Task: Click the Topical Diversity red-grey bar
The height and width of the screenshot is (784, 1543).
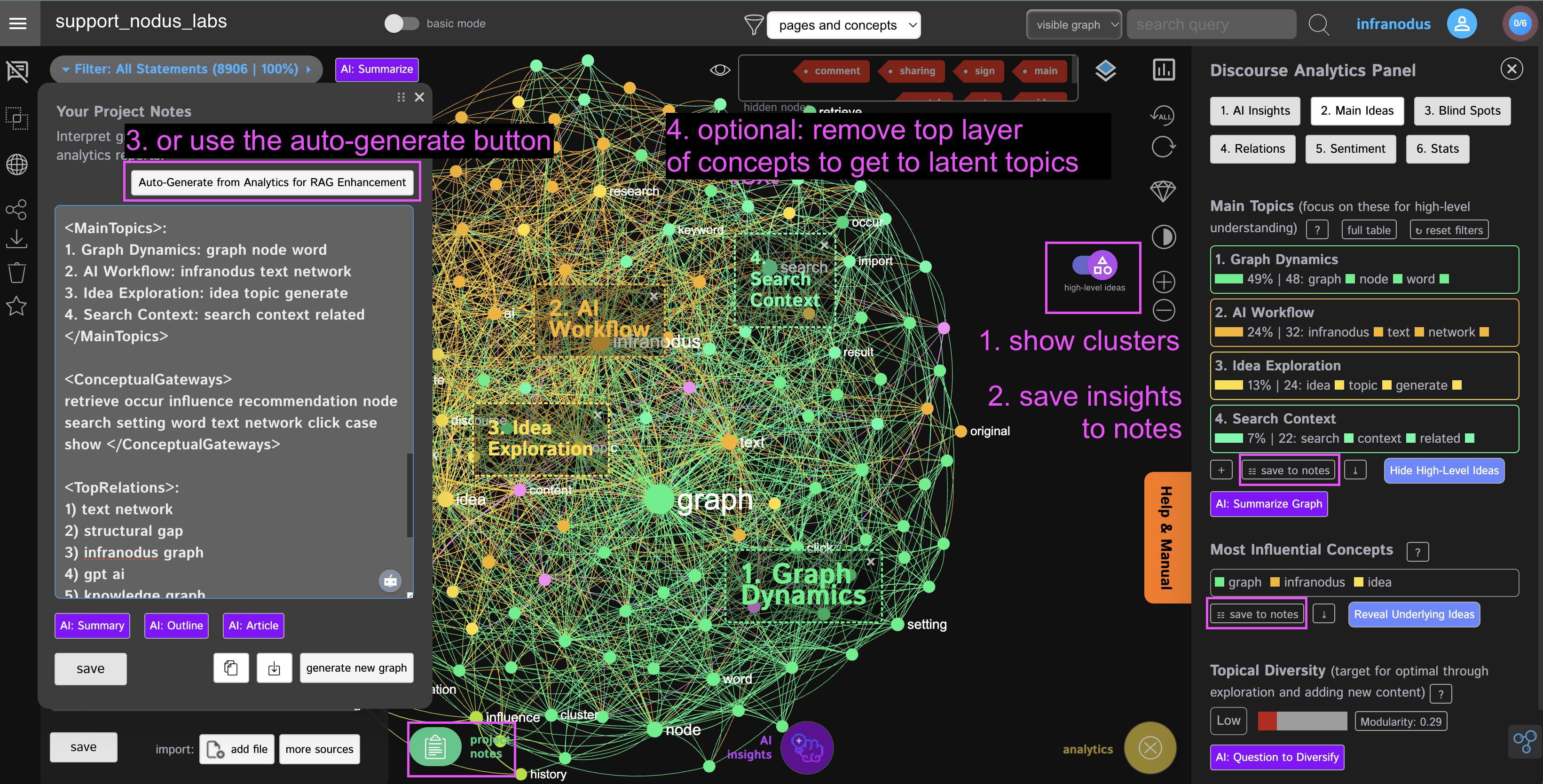Action: coord(1302,721)
